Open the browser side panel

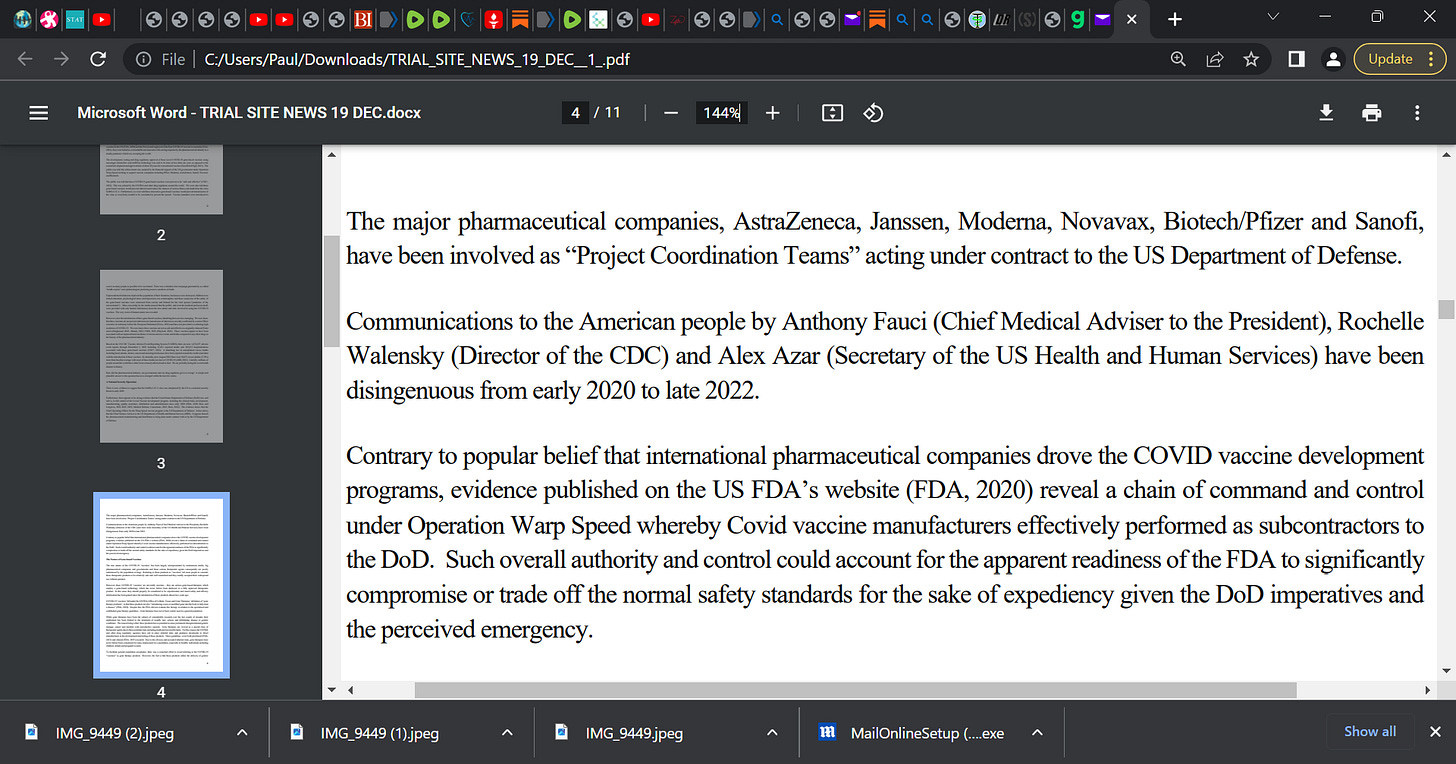click(1296, 59)
